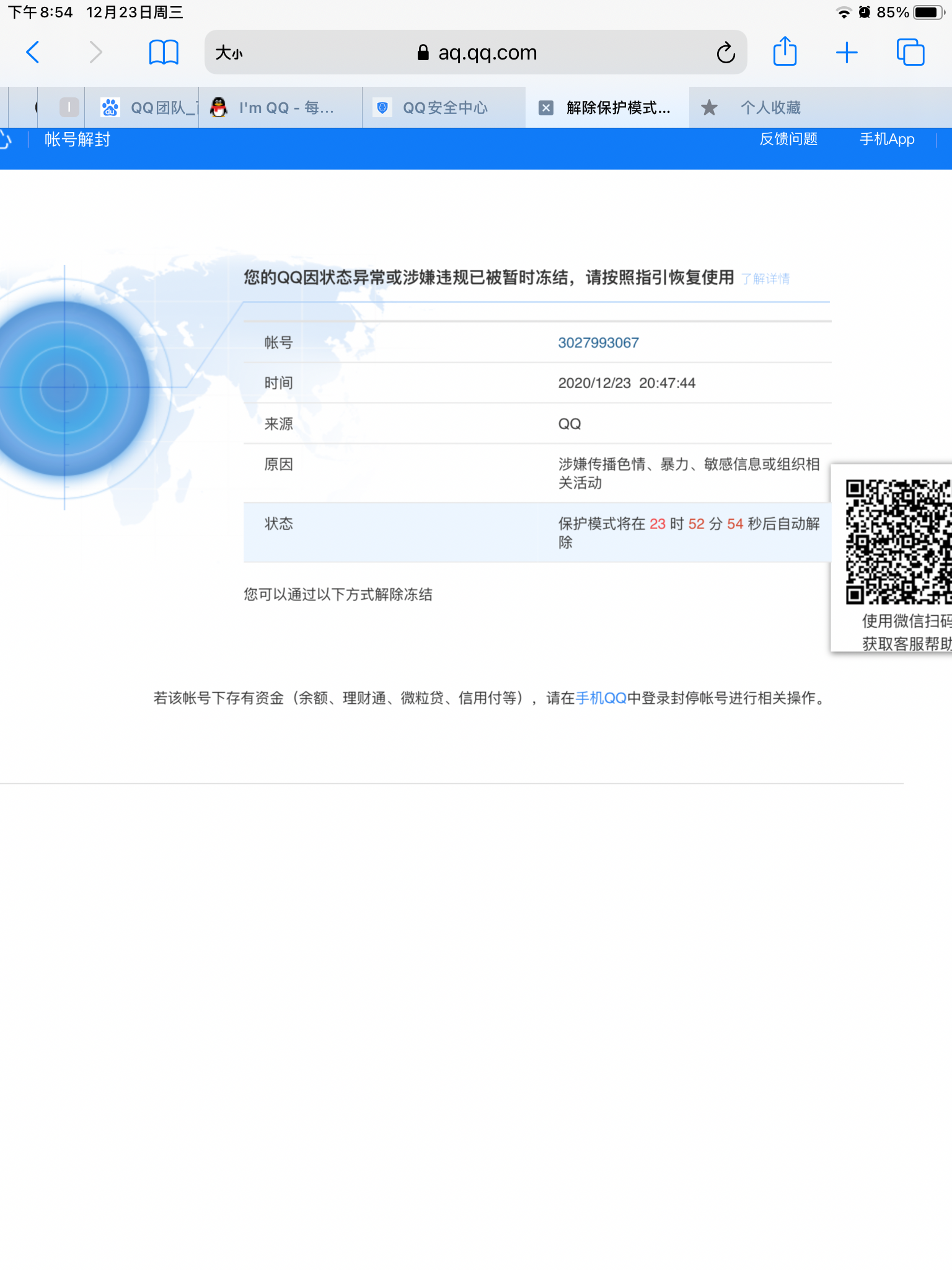Close the 解除保护模式 tab

(x=546, y=108)
